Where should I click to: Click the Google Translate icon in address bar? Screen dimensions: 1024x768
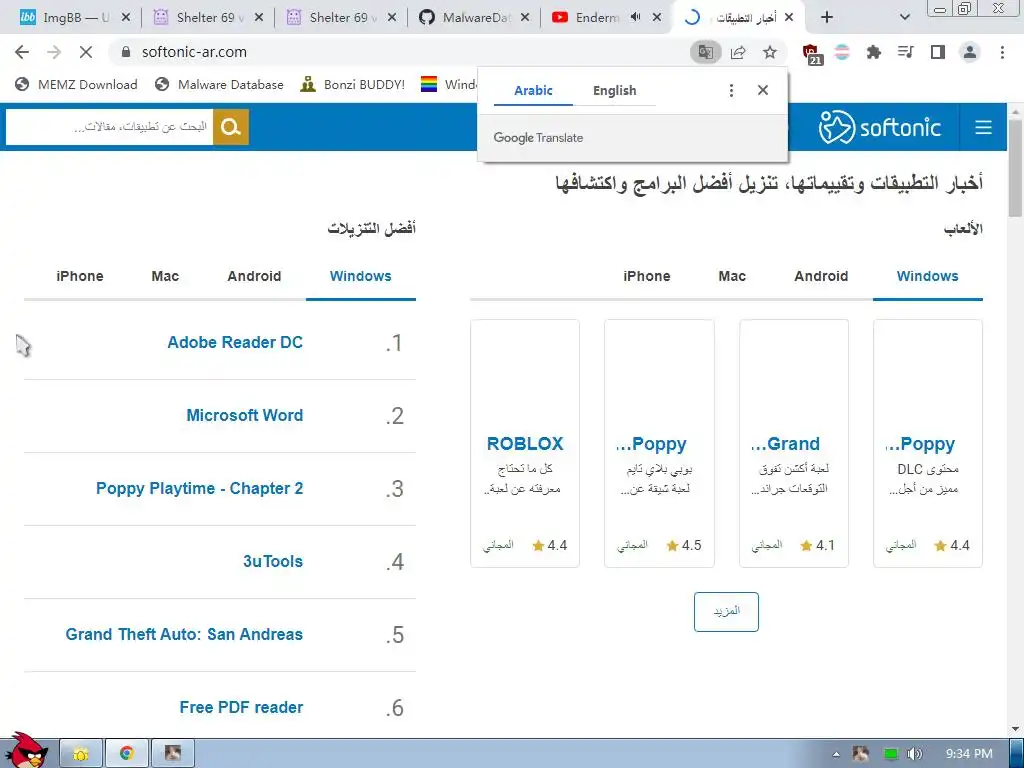pyautogui.click(x=705, y=52)
